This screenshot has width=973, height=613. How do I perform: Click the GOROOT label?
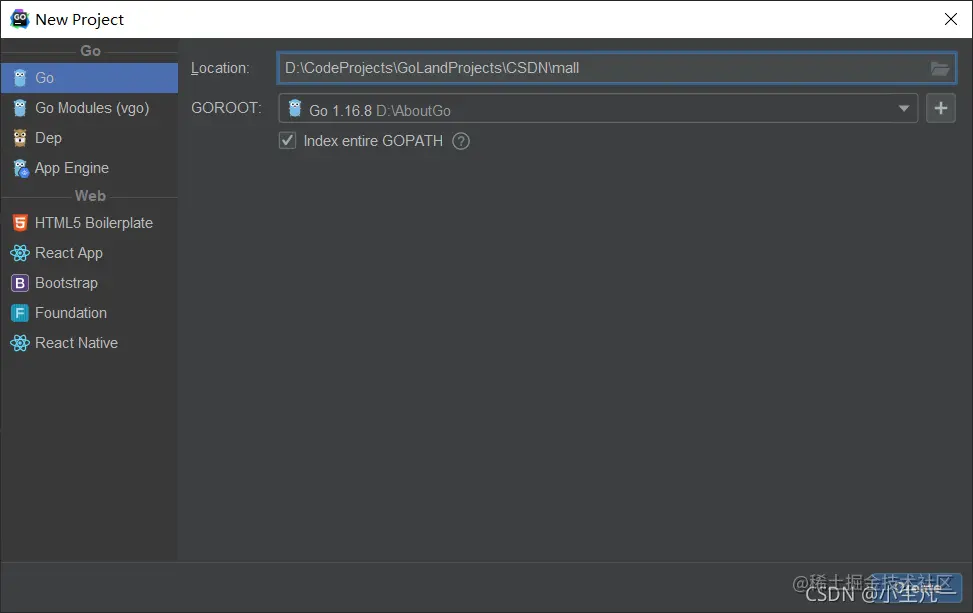pyautogui.click(x=226, y=108)
